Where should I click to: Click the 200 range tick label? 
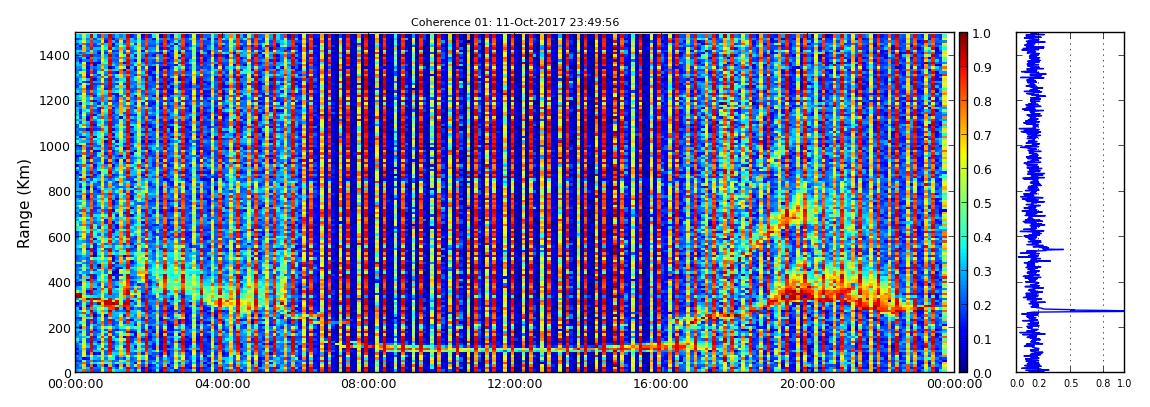point(59,328)
